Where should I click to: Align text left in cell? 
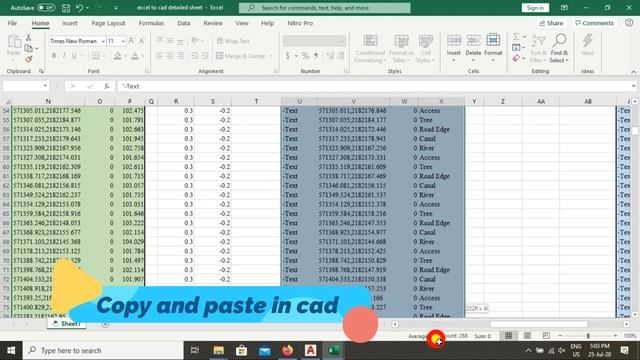point(160,56)
